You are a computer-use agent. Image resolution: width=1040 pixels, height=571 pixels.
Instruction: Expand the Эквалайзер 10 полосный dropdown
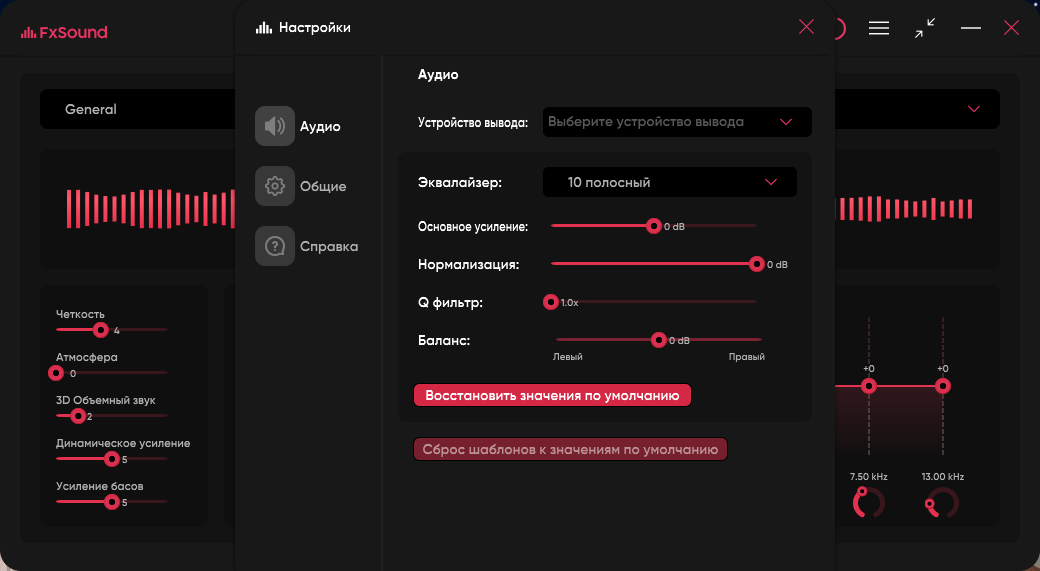669,182
